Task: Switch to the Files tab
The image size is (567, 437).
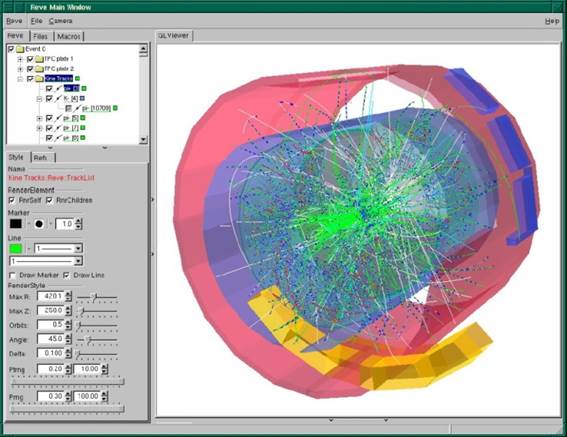Action: 40,36
